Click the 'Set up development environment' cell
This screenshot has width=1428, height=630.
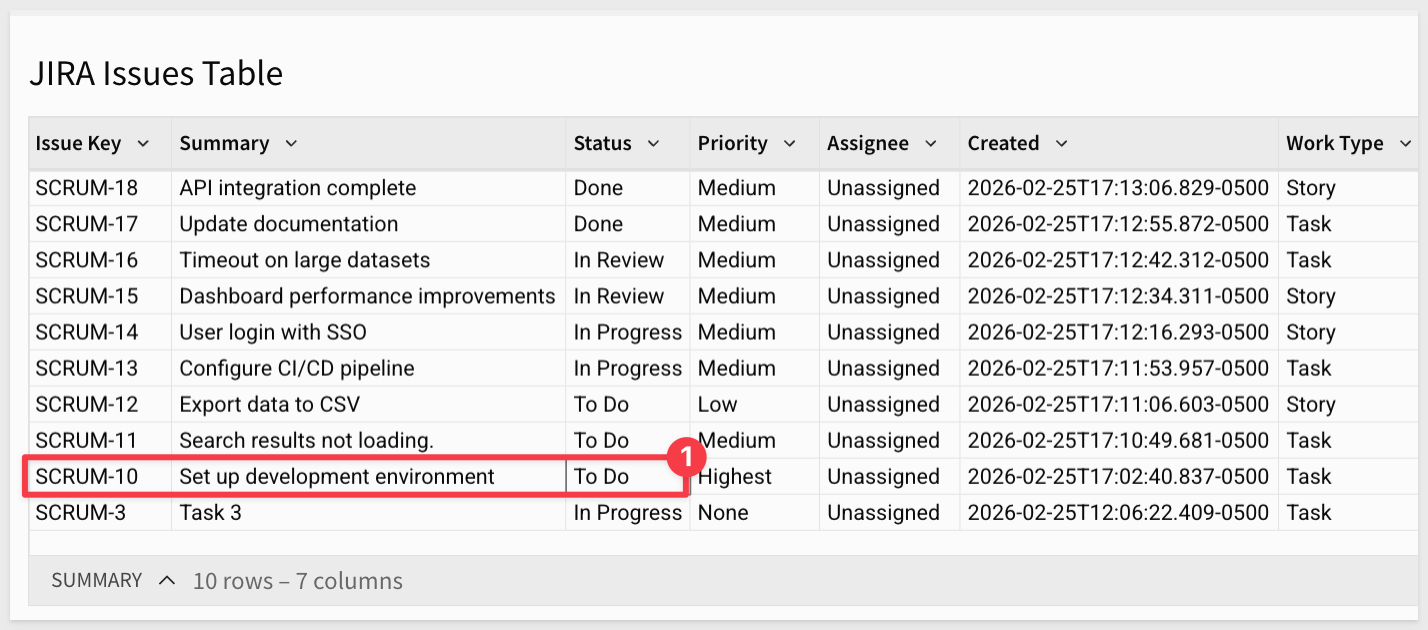click(337, 477)
